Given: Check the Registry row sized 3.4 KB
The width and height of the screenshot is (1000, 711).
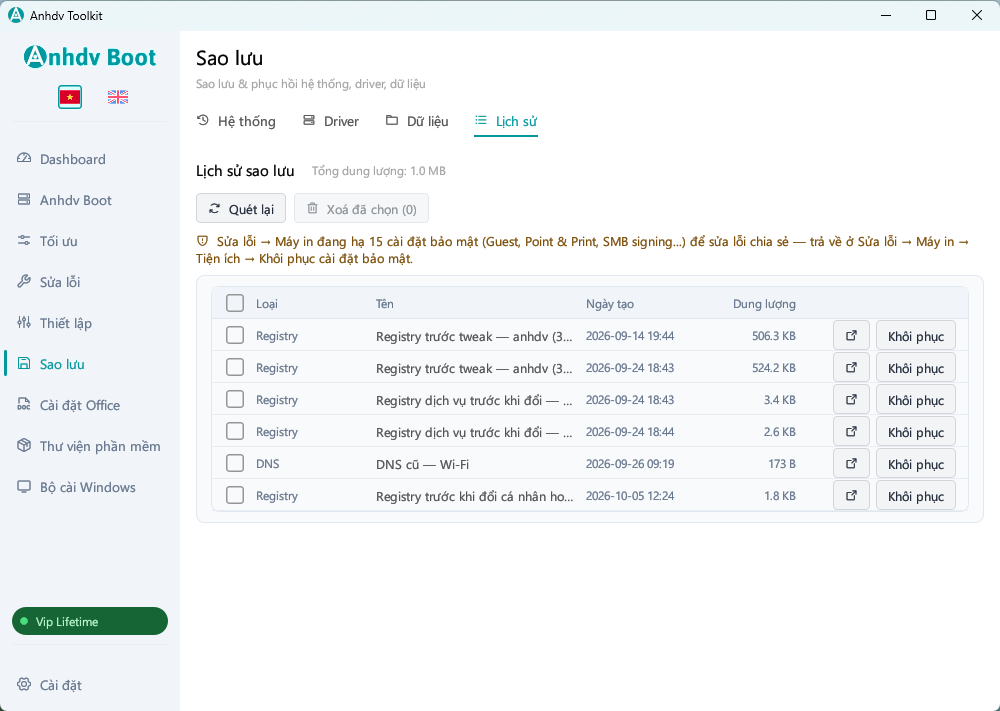Looking at the screenshot, I should coord(235,399).
